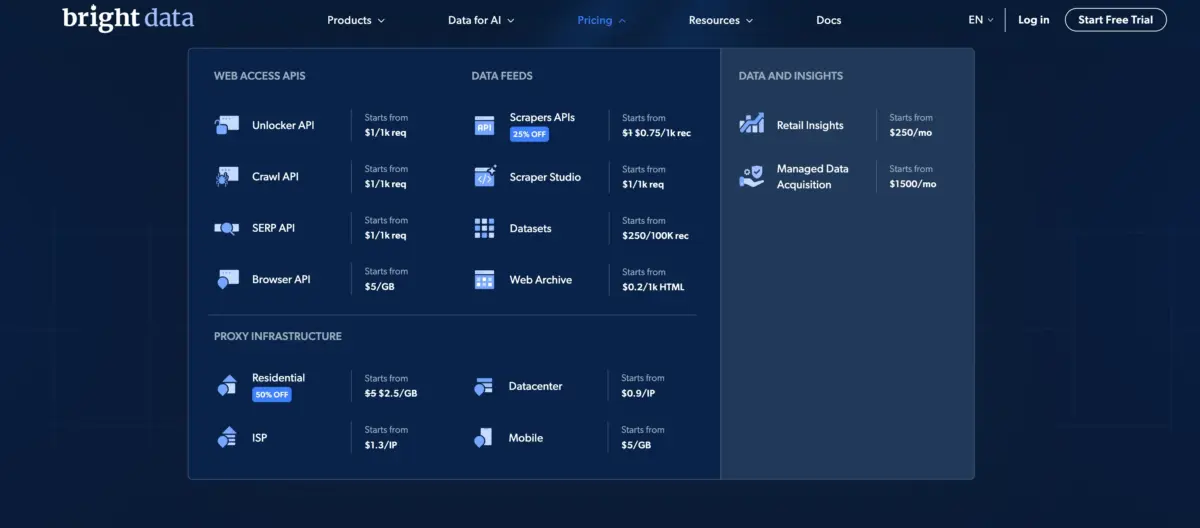This screenshot has width=1200, height=528.
Task: Select ISP proxy pricing
Action: click(x=259, y=437)
